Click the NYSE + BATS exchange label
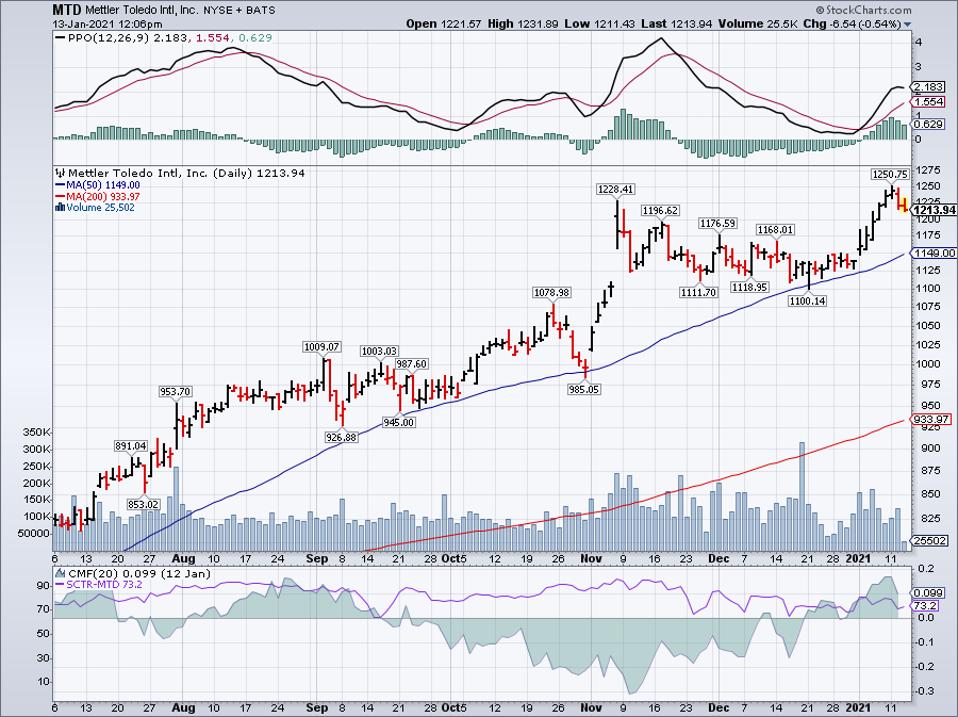The image size is (958, 717). tap(238, 10)
